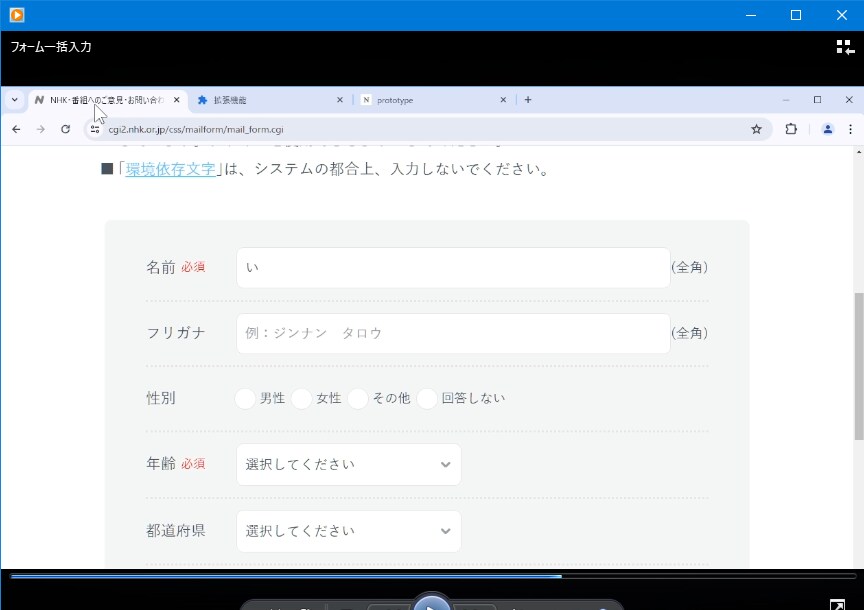Go forward in the browser
Screen dimensions: 864x610
[41, 129]
